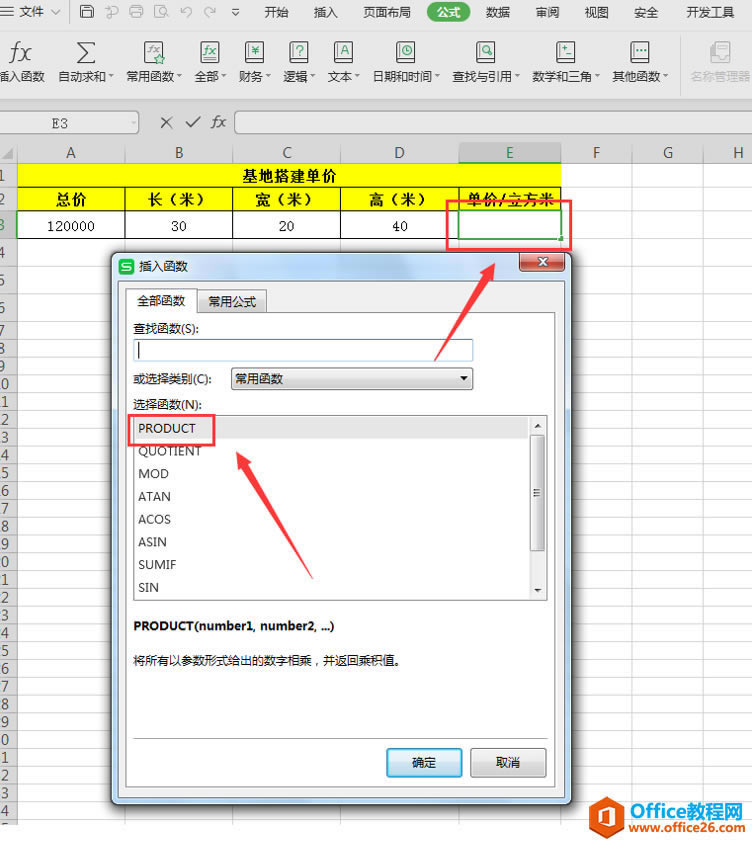Switch to the 数据 (Data) tab

click(498, 12)
